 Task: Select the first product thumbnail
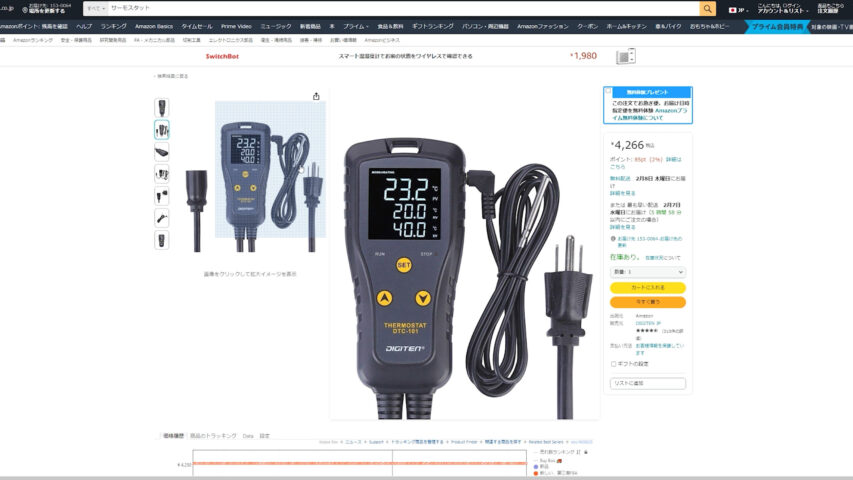(162, 107)
